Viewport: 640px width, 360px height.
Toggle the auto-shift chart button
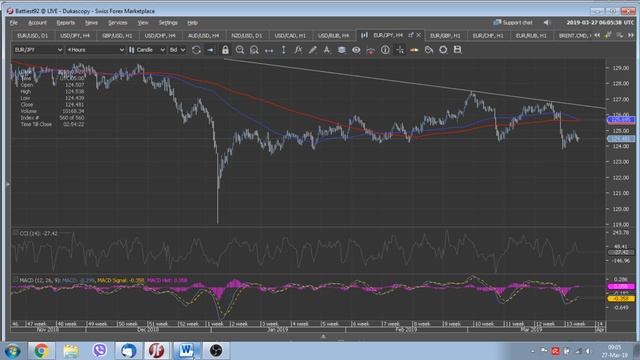(210, 50)
